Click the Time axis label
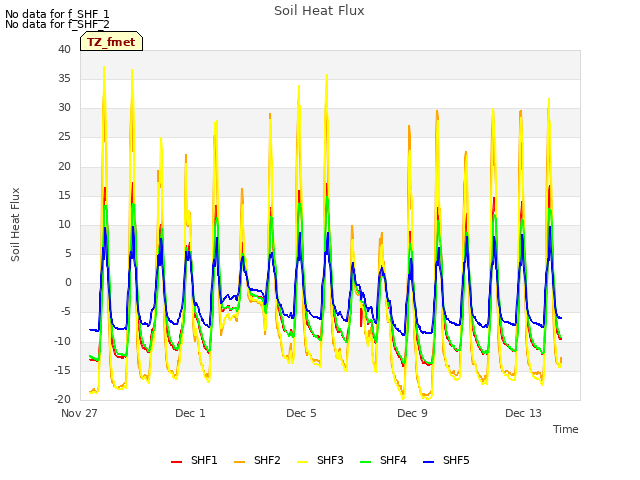The width and height of the screenshot is (640, 480). (566, 429)
